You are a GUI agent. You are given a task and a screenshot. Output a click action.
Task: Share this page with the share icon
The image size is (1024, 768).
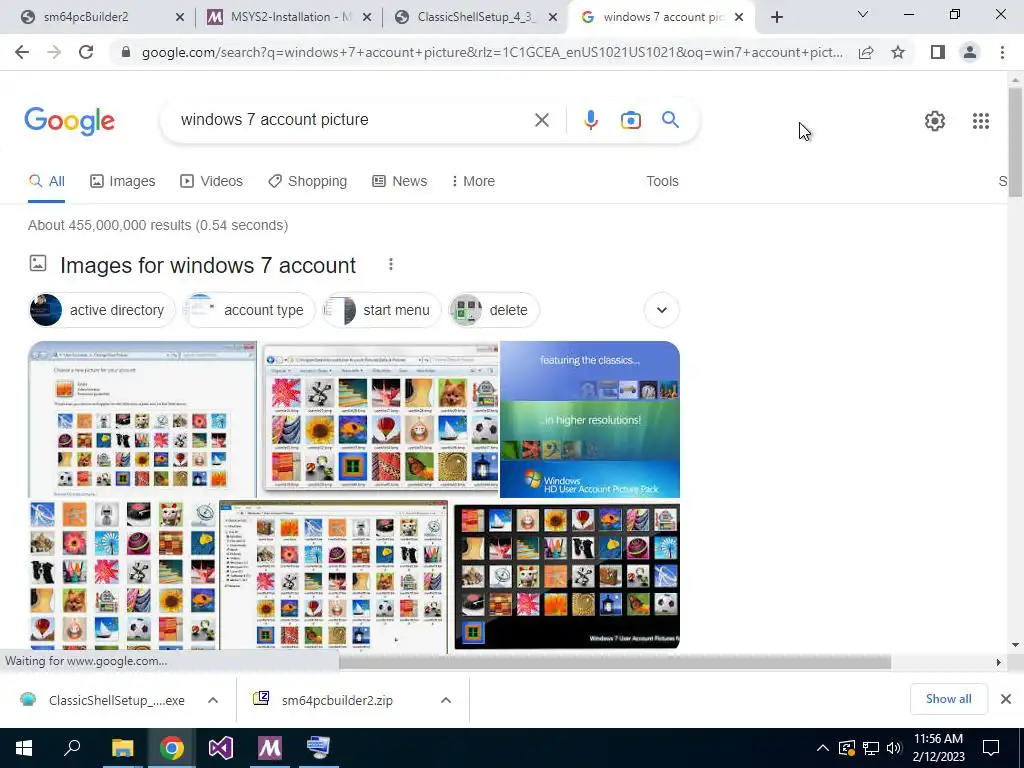click(x=866, y=52)
